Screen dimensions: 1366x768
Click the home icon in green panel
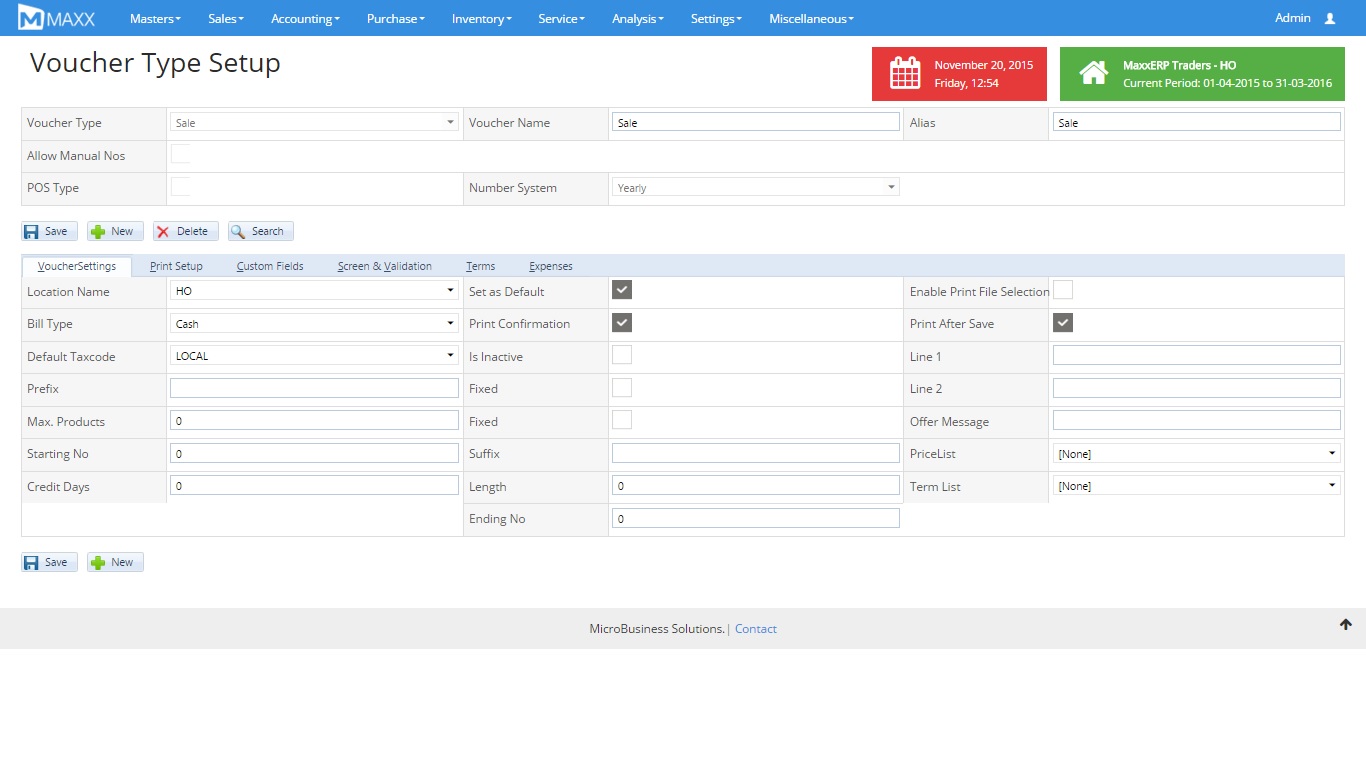1093,73
